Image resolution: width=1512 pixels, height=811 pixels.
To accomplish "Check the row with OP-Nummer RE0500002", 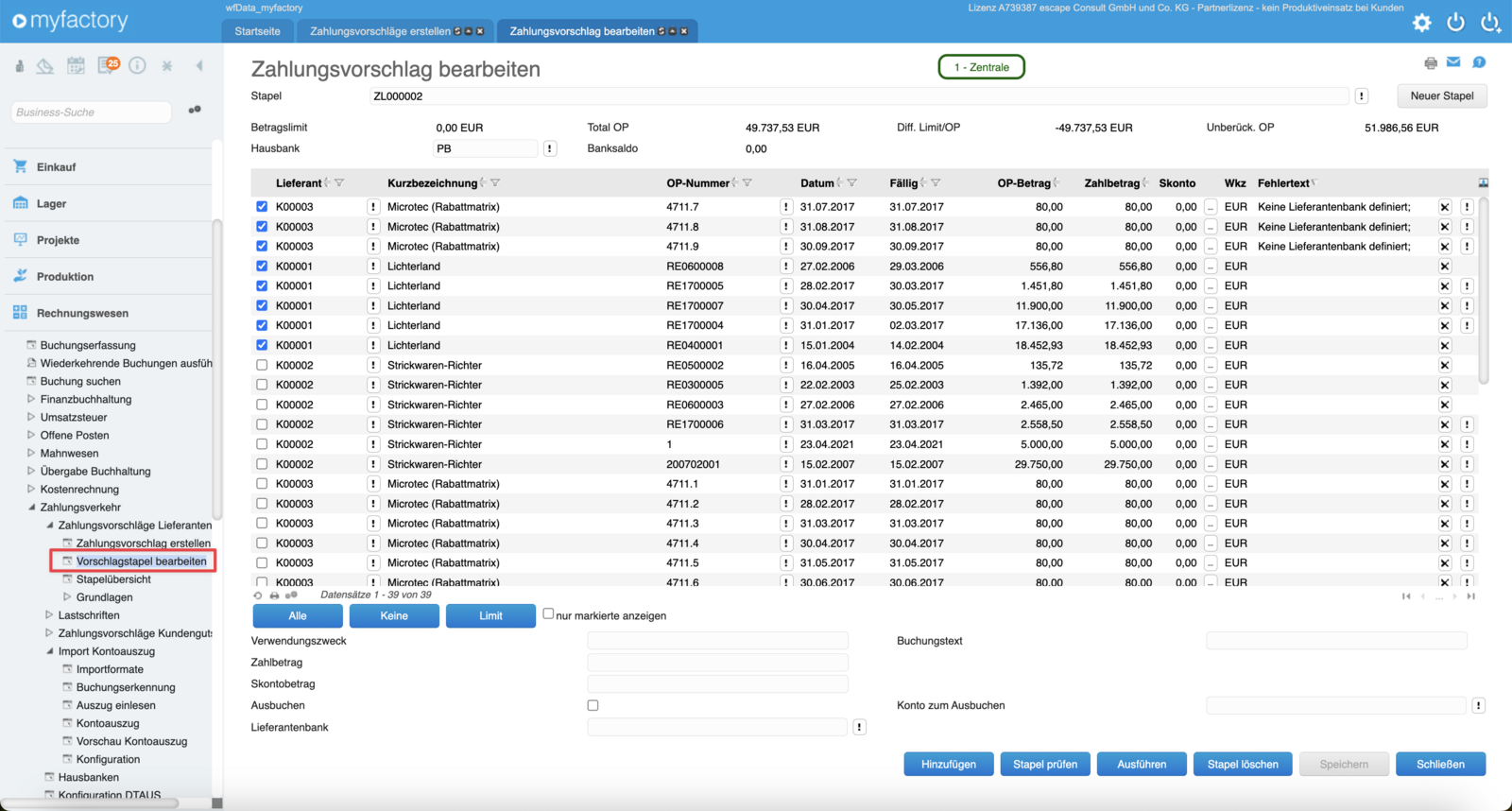I will (x=262, y=365).
